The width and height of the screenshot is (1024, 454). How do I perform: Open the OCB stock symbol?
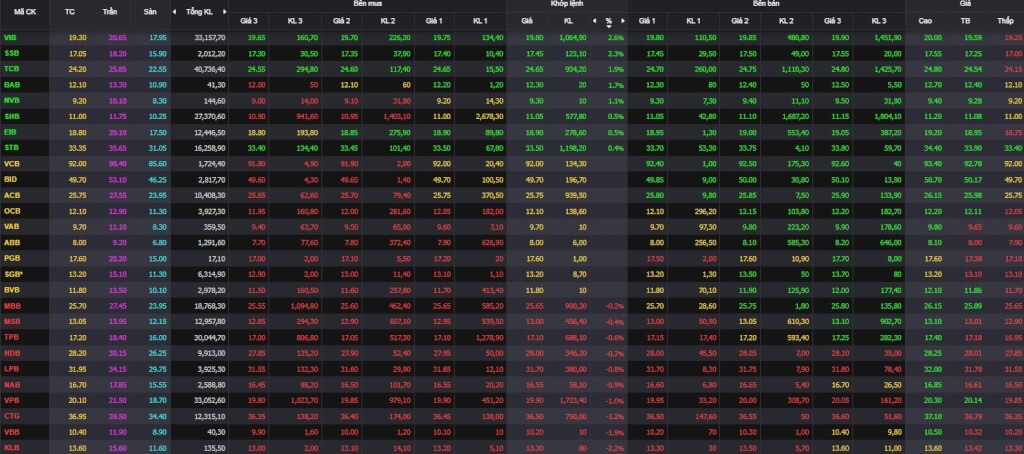pyautogui.click(x=11, y=211)
